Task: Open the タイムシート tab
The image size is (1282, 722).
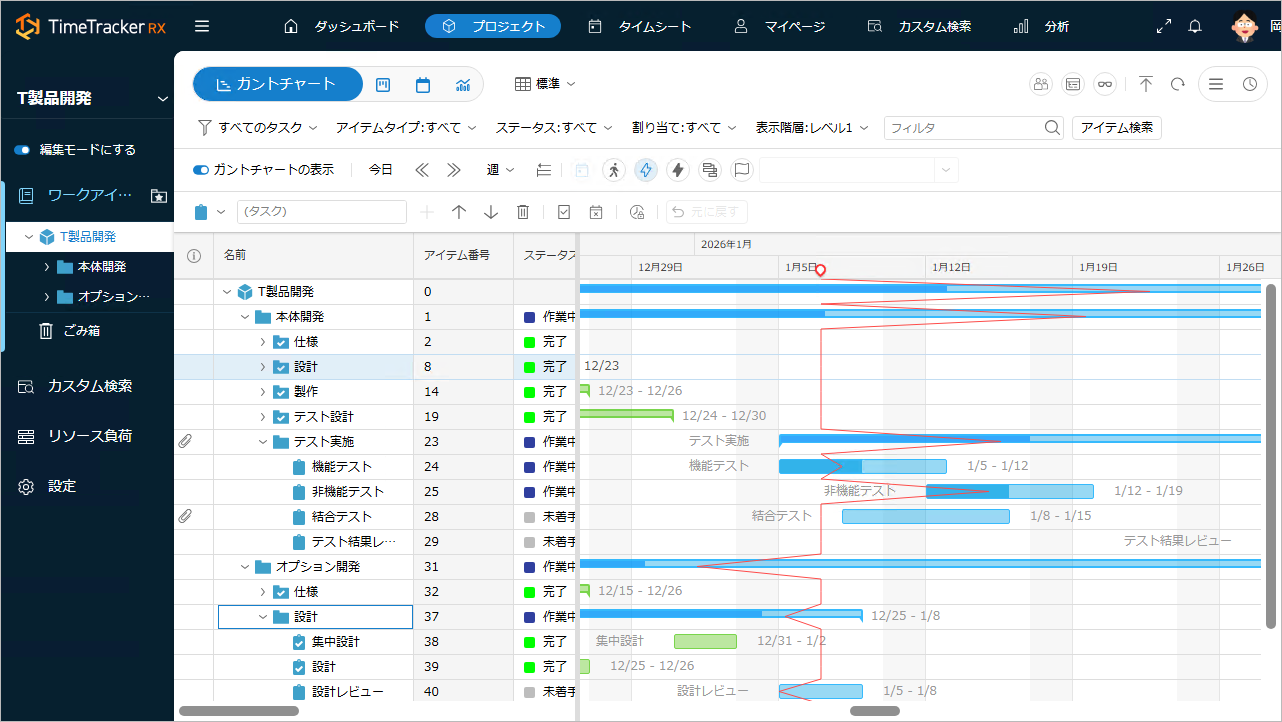Action: pyautogui.click(x=640, y=27)
